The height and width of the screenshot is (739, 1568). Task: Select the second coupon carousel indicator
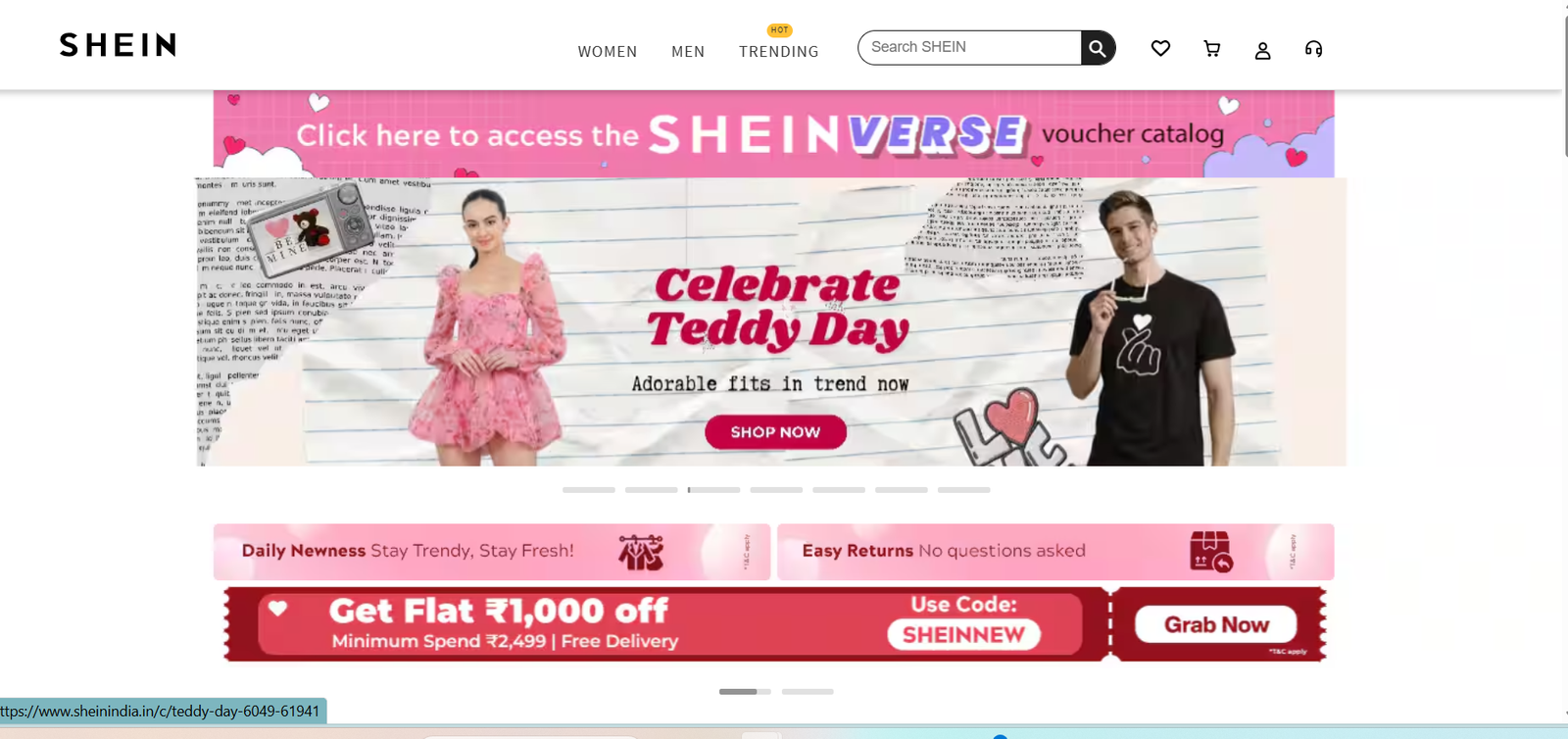click(x=808, y=692)
